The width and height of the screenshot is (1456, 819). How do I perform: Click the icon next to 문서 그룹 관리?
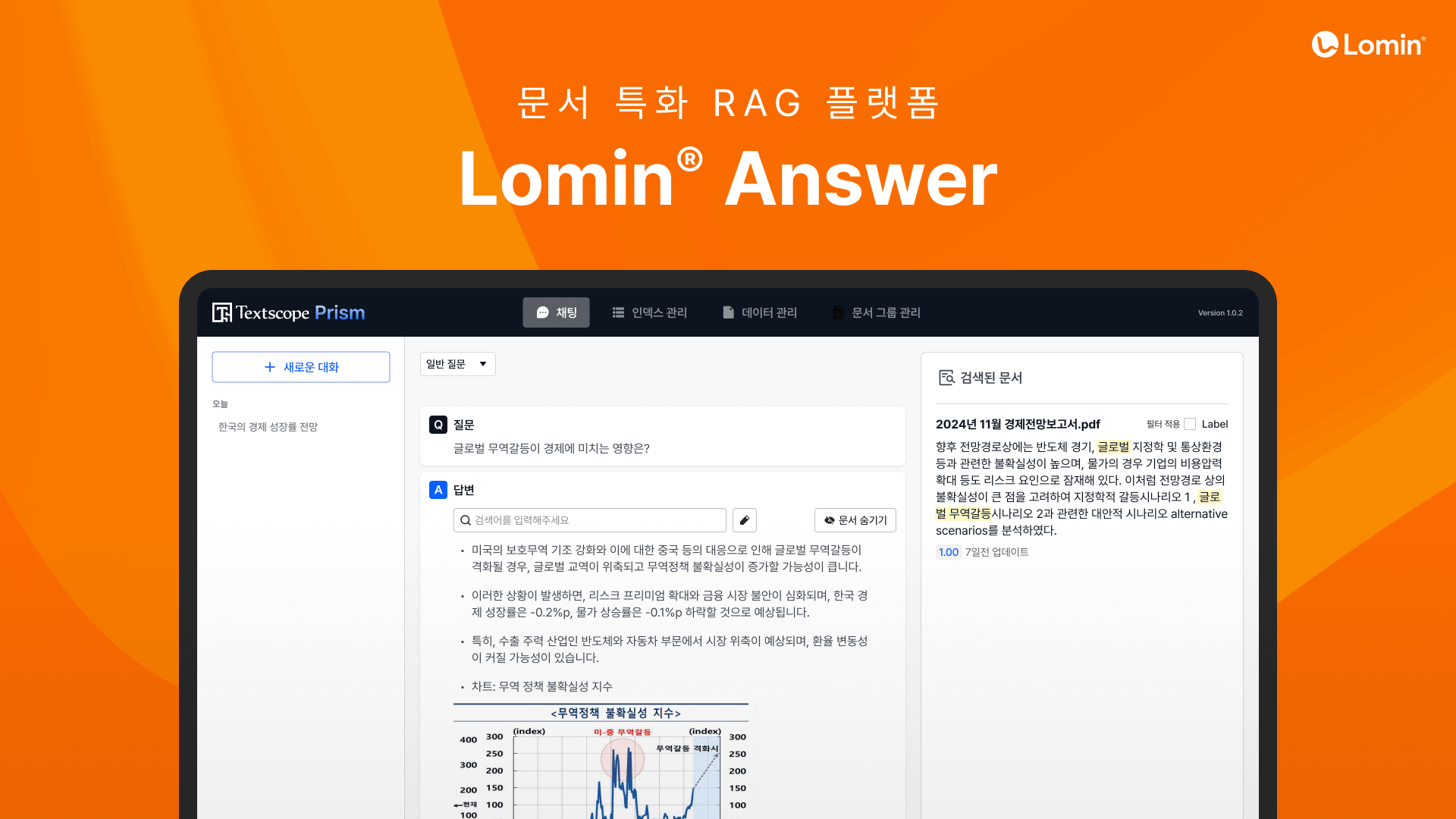click(x=838, y=312)
